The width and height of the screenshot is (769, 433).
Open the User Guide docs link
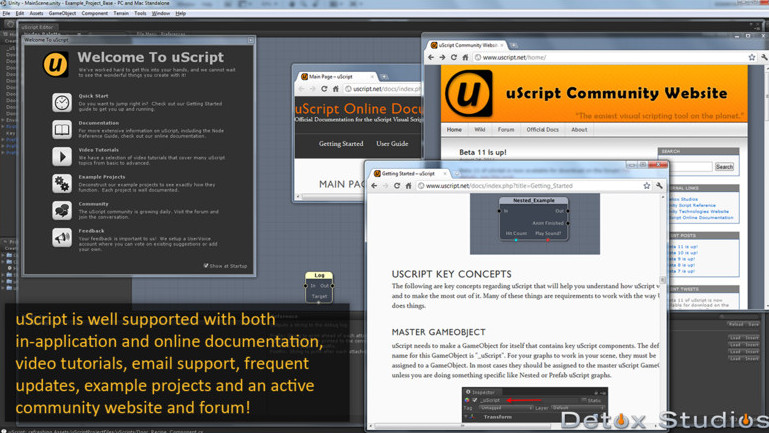coord(392,144)
